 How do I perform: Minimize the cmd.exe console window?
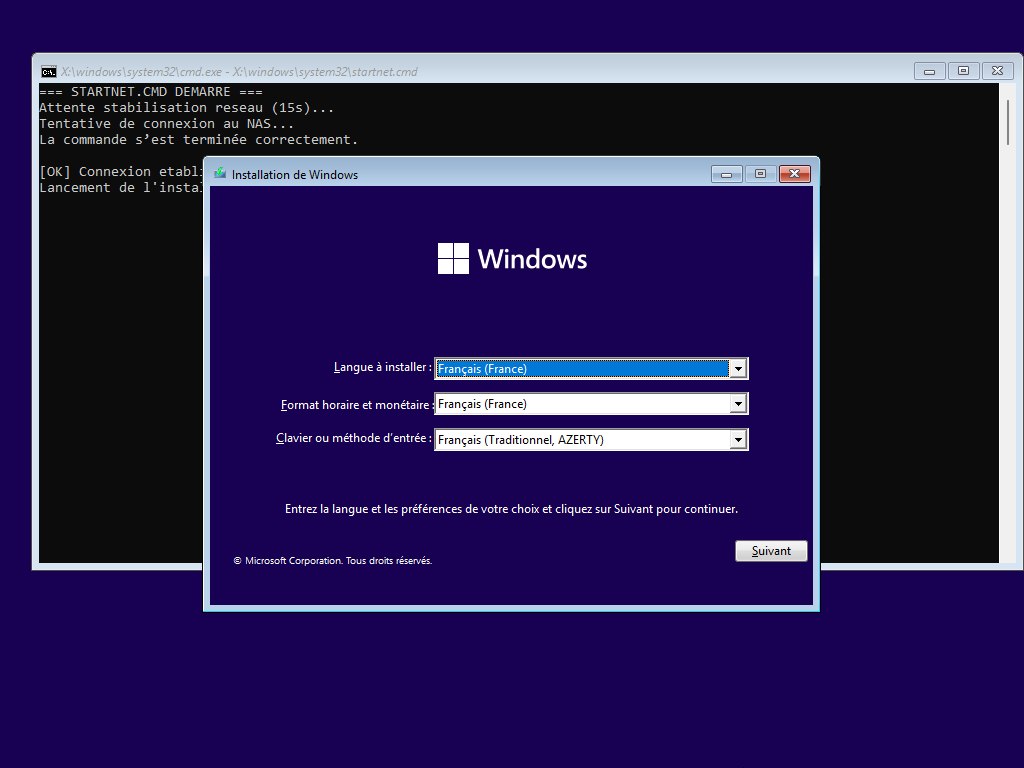(930, 71)
